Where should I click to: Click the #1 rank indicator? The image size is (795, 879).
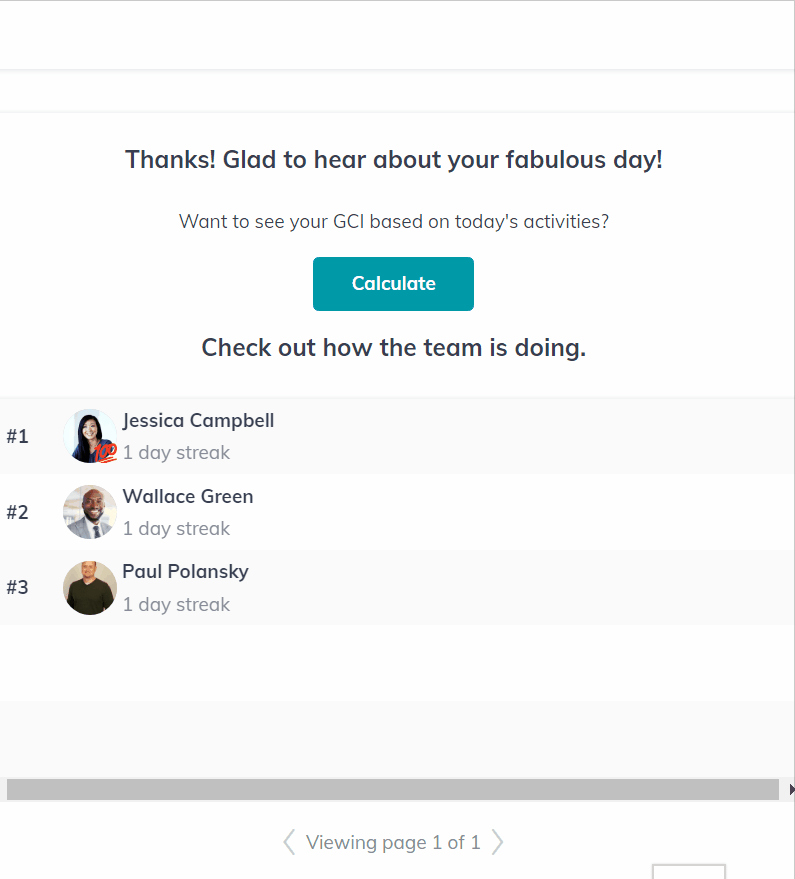[18, 436]
